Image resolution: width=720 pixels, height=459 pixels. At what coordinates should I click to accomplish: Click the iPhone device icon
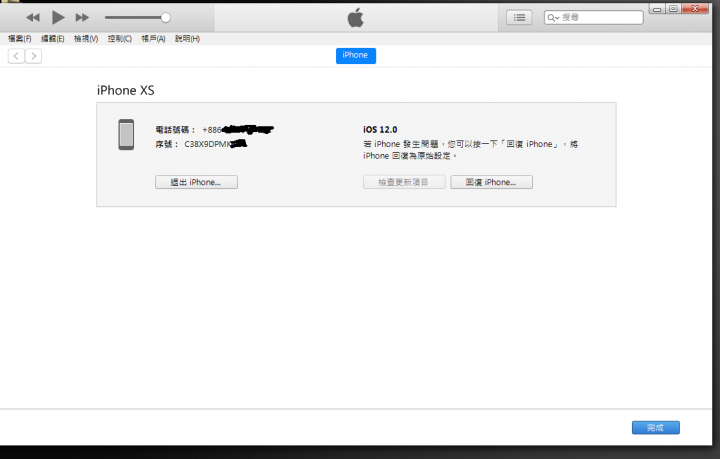tap(126, 134)
